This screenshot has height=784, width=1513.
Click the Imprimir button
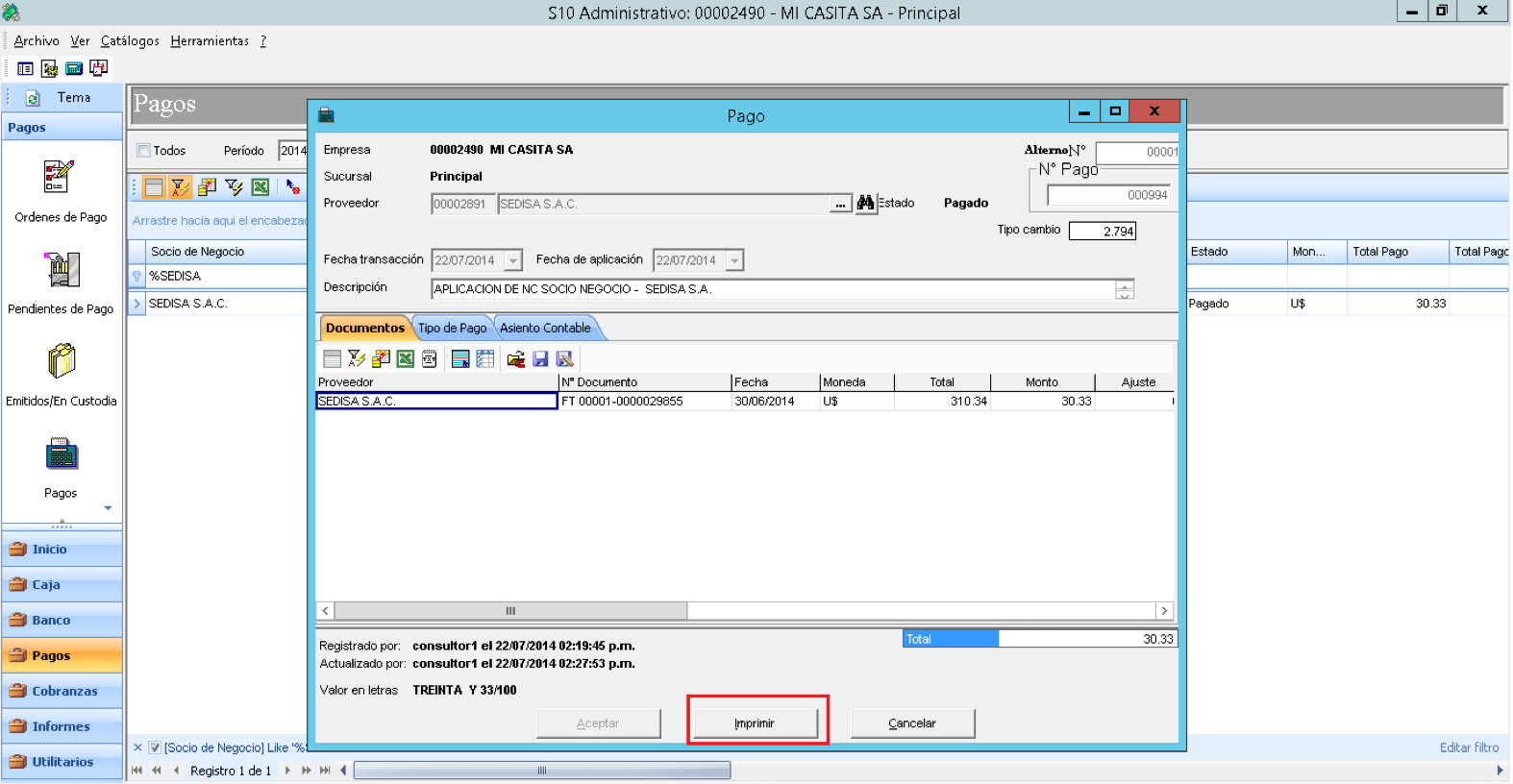[x=755, y=723]
